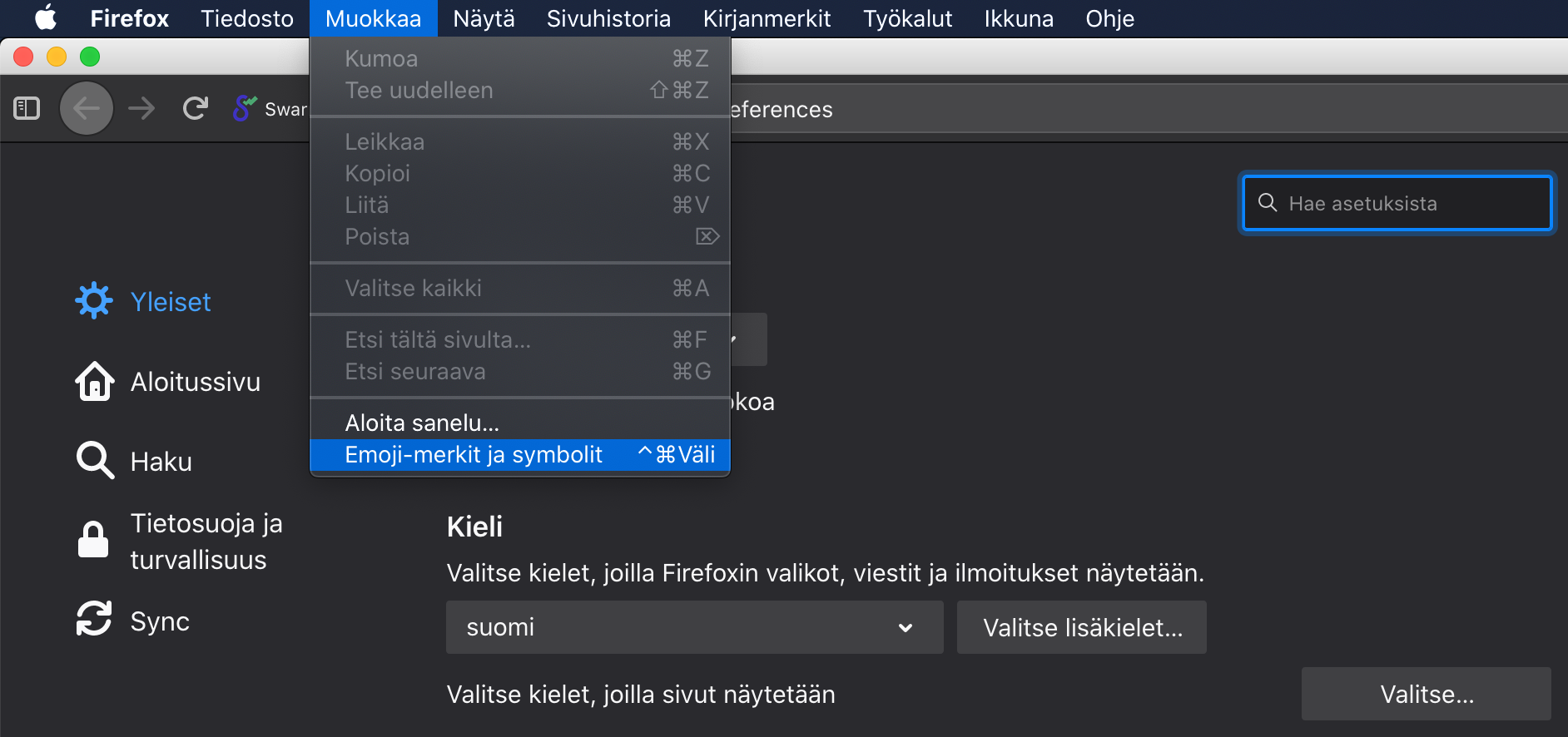Select the Haku magnifier icon

[x=95, y=460]
